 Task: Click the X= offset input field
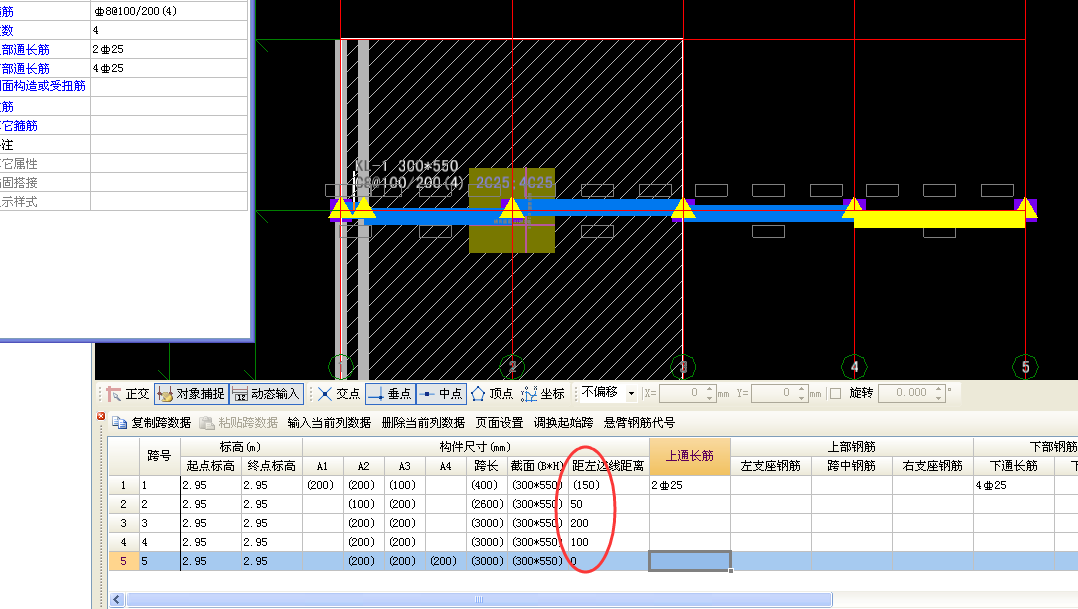coord(681,393)
